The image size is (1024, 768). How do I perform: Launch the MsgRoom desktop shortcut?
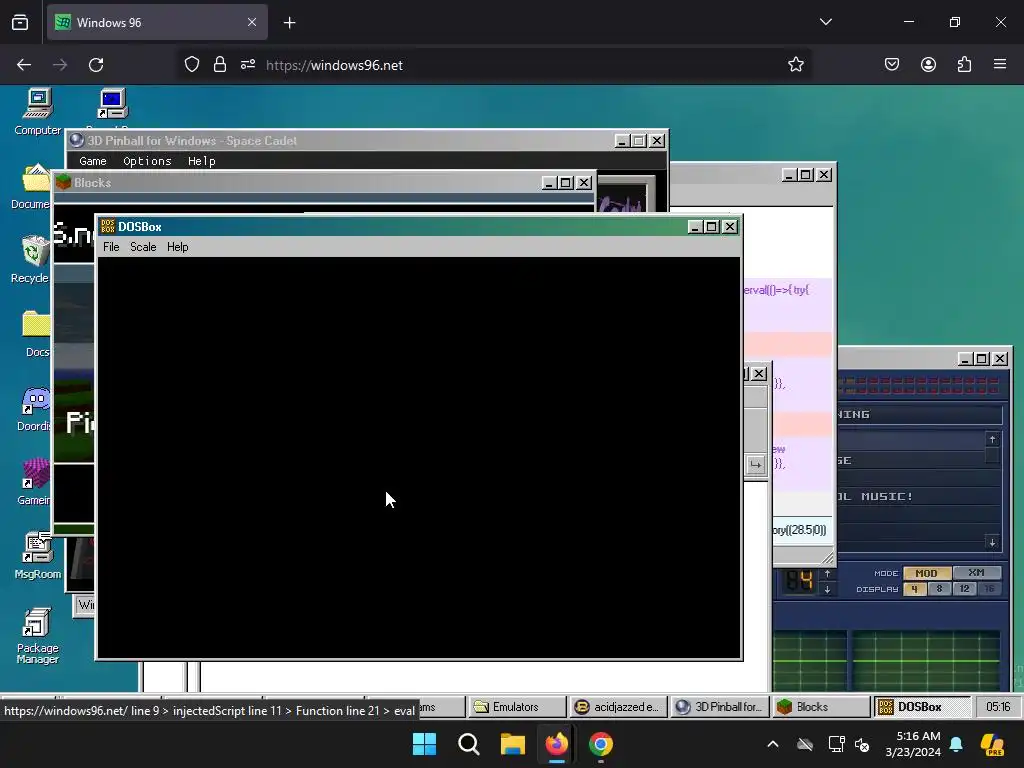[x=38, y=556]
